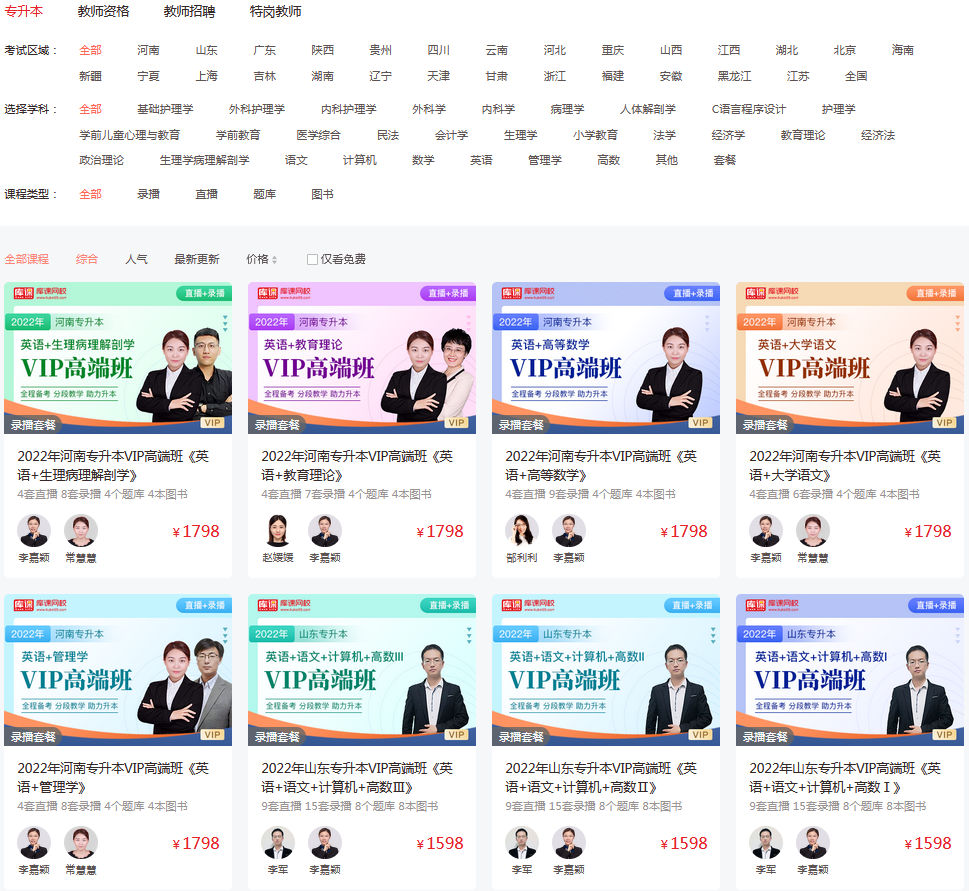
Task: Open the 特岗教师 tab
Action: [275, 12]
